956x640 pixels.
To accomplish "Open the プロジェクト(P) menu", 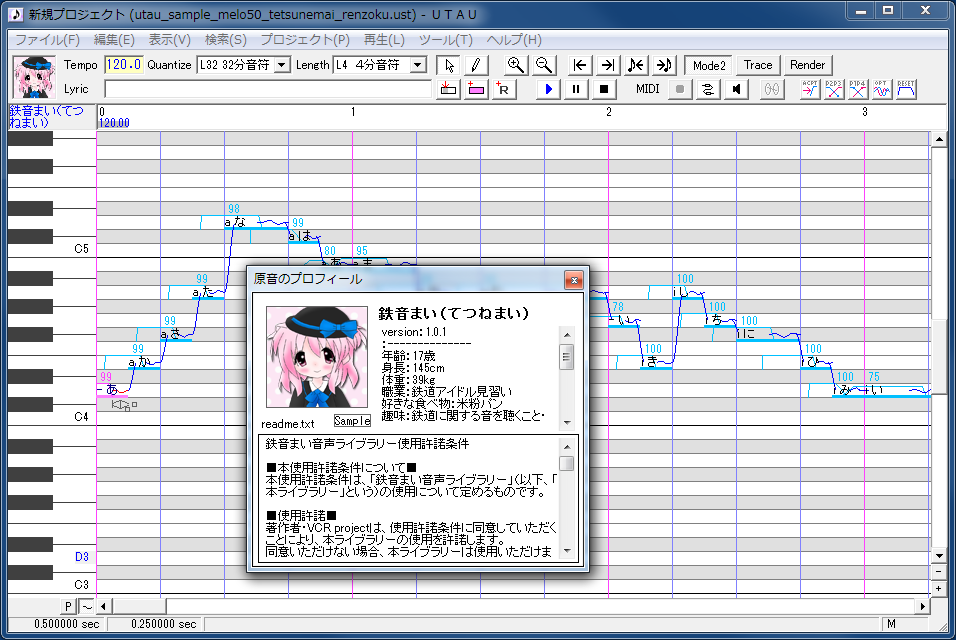I will pos(305,40).
